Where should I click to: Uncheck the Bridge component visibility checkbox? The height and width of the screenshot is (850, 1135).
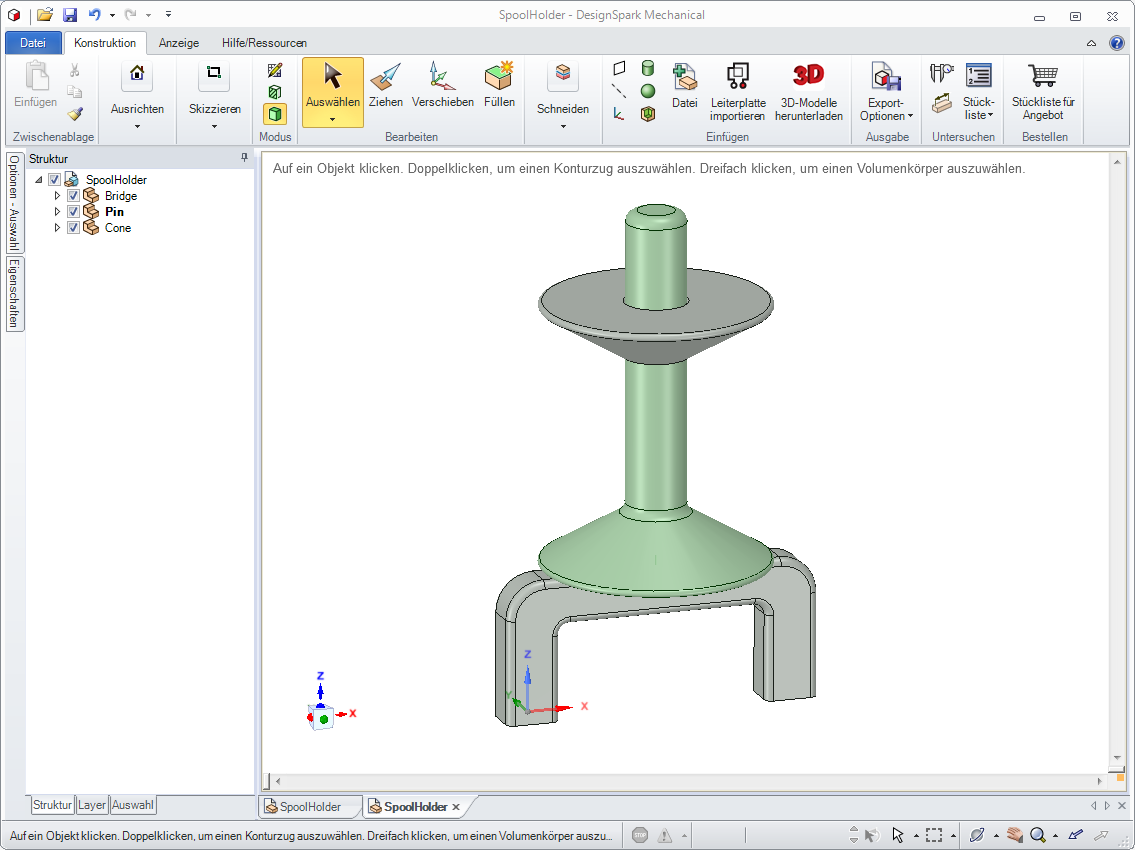coord(73,196)
